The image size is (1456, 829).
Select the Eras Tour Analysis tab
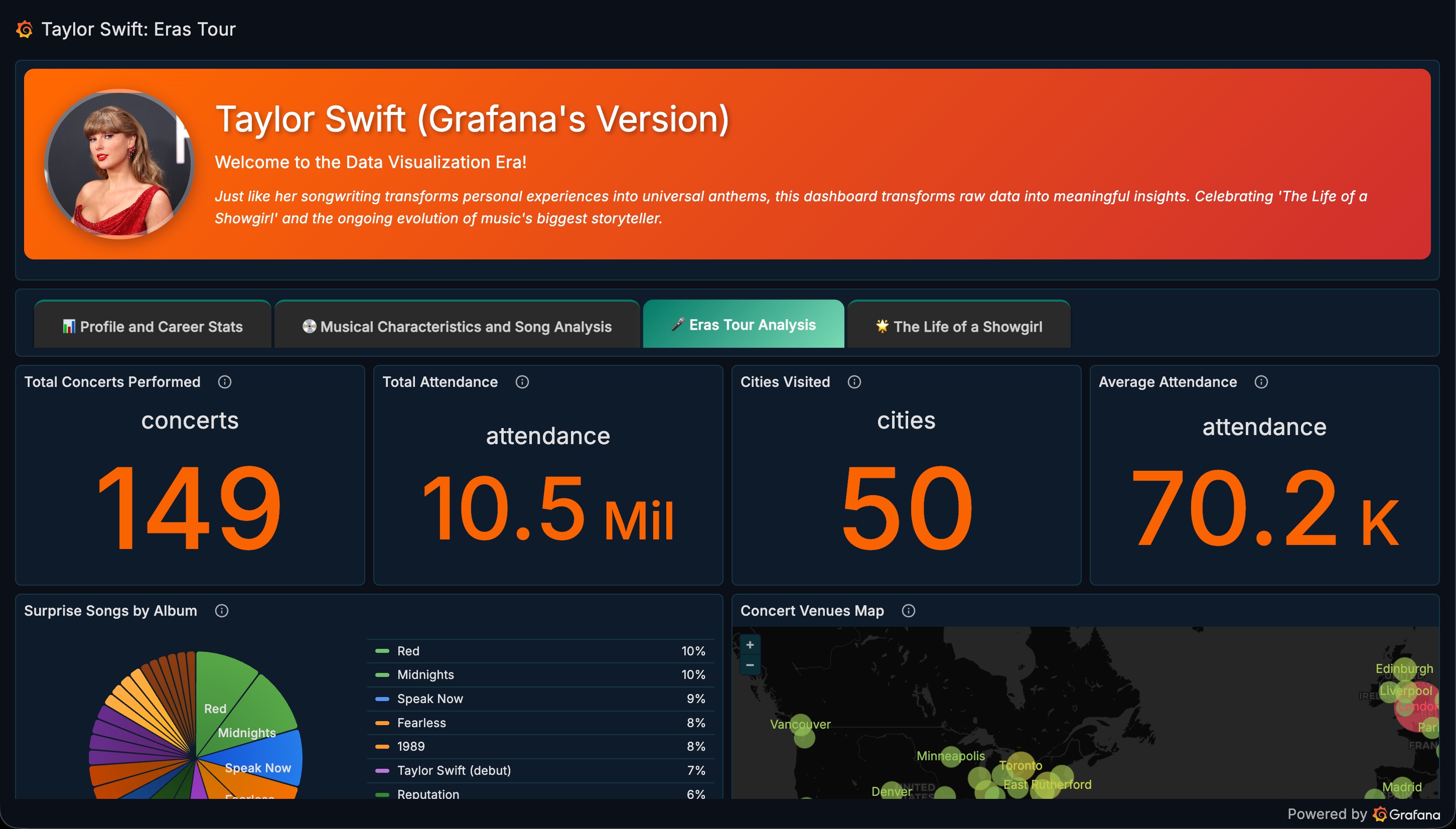744,325
